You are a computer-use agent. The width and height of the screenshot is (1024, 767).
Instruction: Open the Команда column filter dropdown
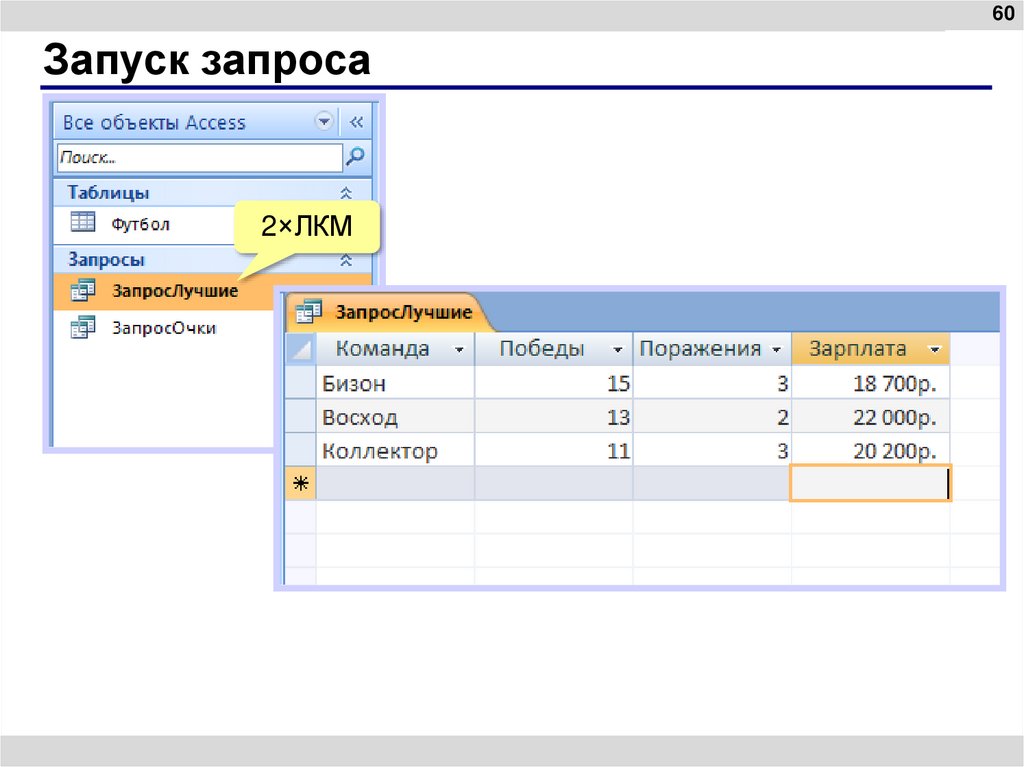tap(459, 348)
